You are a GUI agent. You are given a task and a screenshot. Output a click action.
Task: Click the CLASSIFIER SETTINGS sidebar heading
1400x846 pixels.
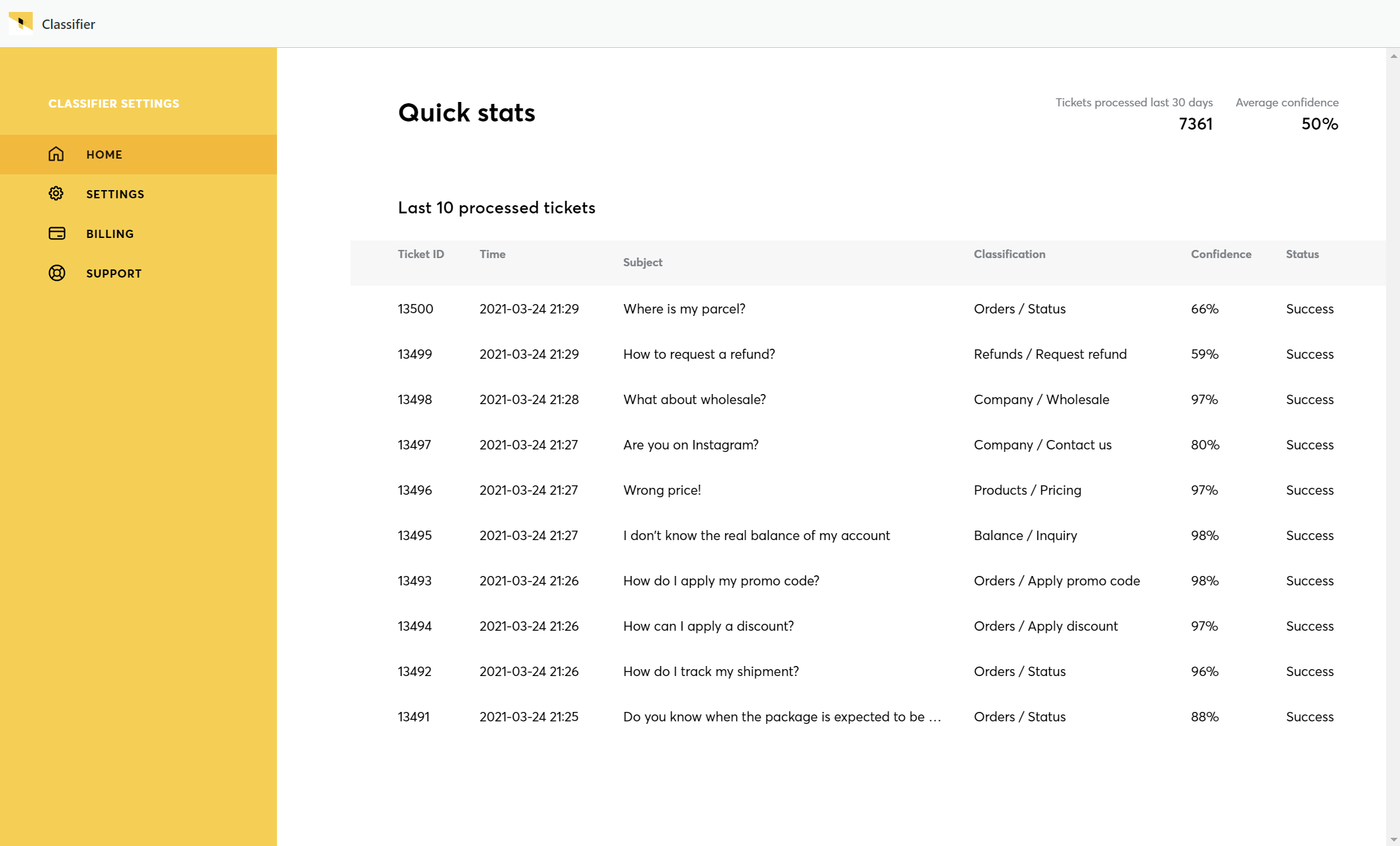point(114,103)
